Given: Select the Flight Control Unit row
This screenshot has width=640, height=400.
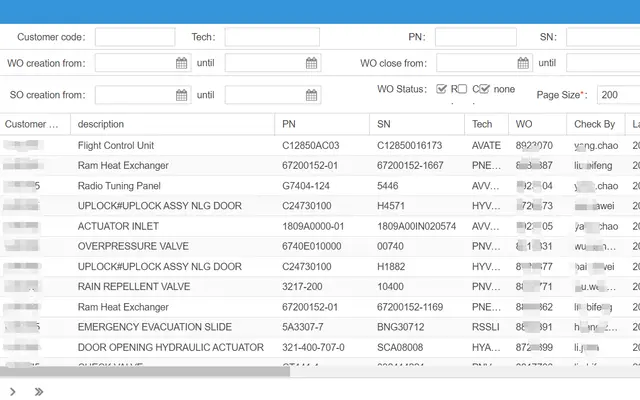Looking at the screenshot, I should [x=320, y=145].
